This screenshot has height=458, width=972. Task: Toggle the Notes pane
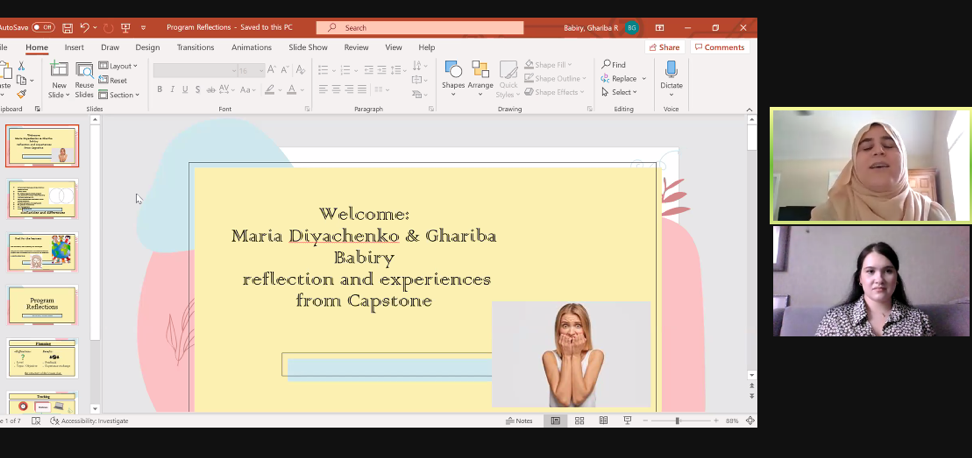pos(519,421)
